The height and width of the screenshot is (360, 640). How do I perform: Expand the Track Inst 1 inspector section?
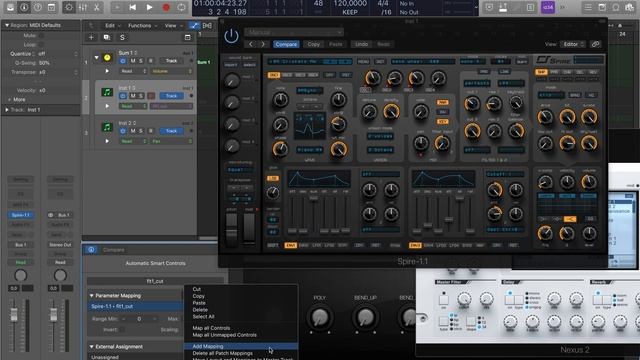(7, 110)
